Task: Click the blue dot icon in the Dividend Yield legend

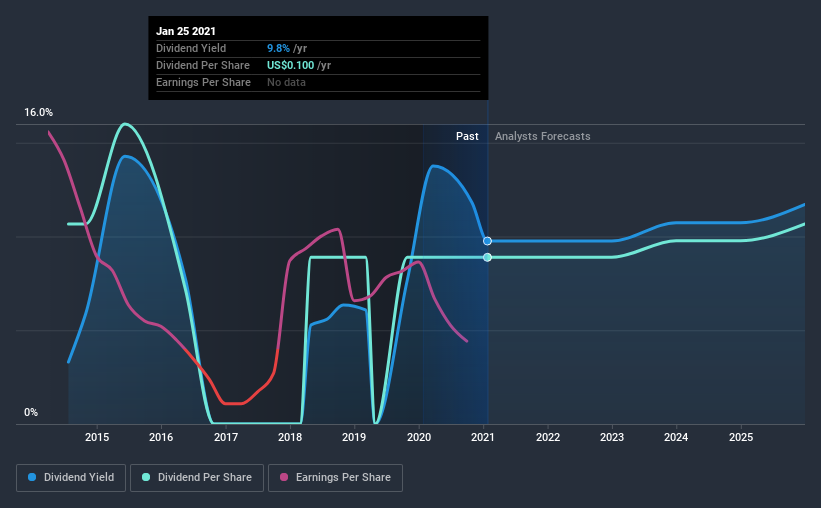Action: pyautogui.click(x=32, y=477)
